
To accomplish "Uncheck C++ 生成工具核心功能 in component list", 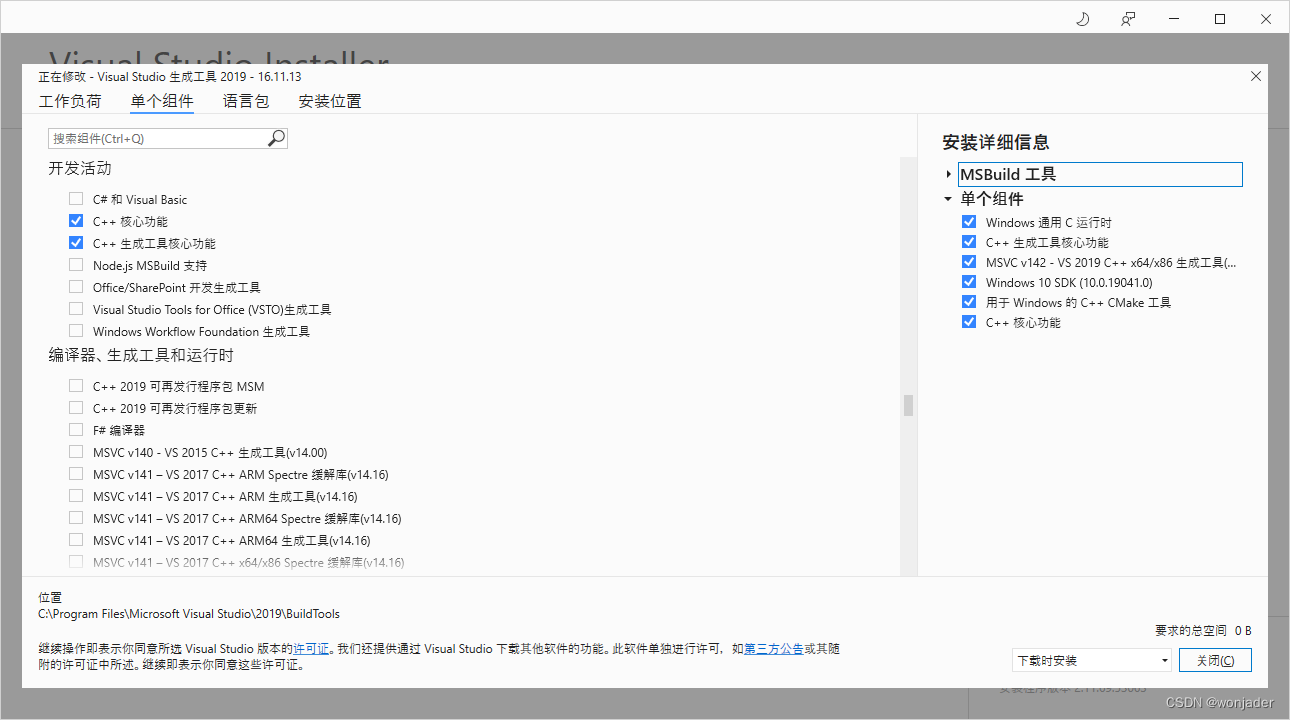I will [76, 243].
